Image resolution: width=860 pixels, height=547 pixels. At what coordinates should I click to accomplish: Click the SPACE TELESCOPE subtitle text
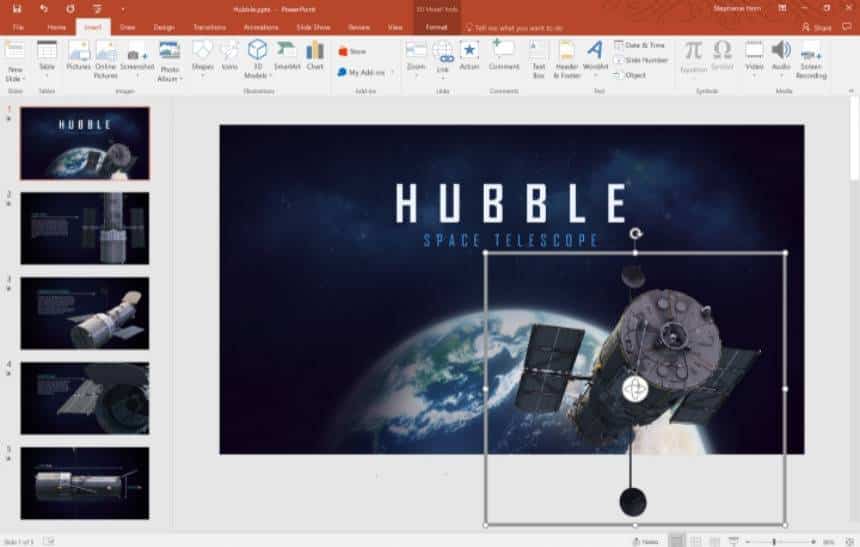(511, 240)
